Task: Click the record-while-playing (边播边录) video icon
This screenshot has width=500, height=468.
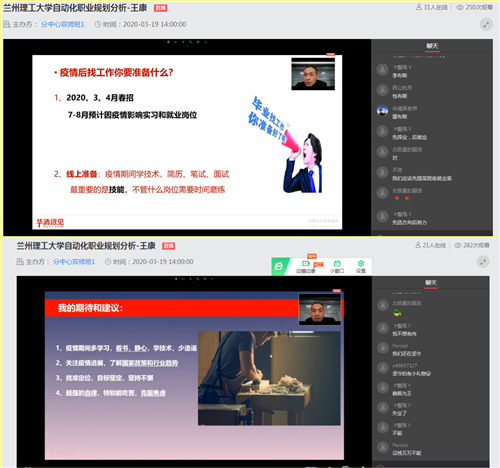Action: [305, 264]
